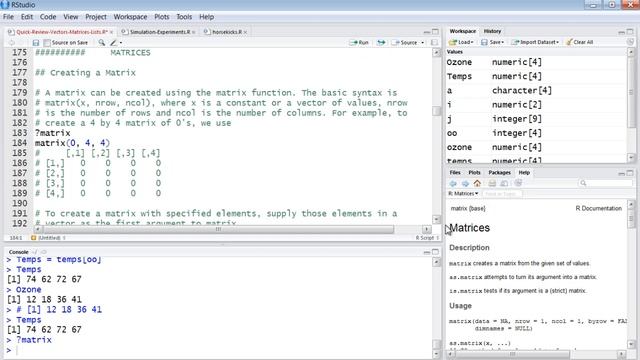Open the Tools menu

184,17
